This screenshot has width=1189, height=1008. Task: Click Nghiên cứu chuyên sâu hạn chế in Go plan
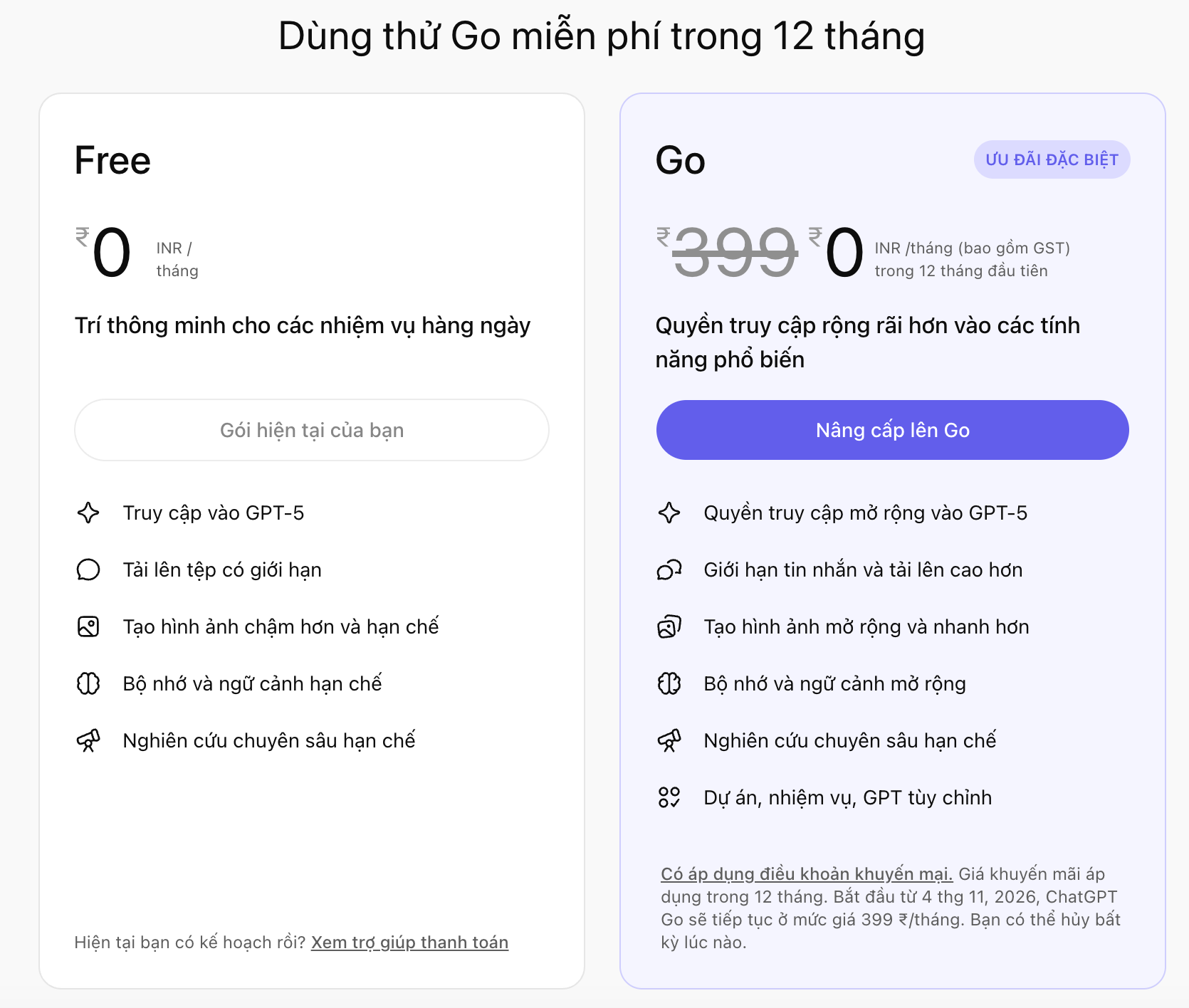850,741
